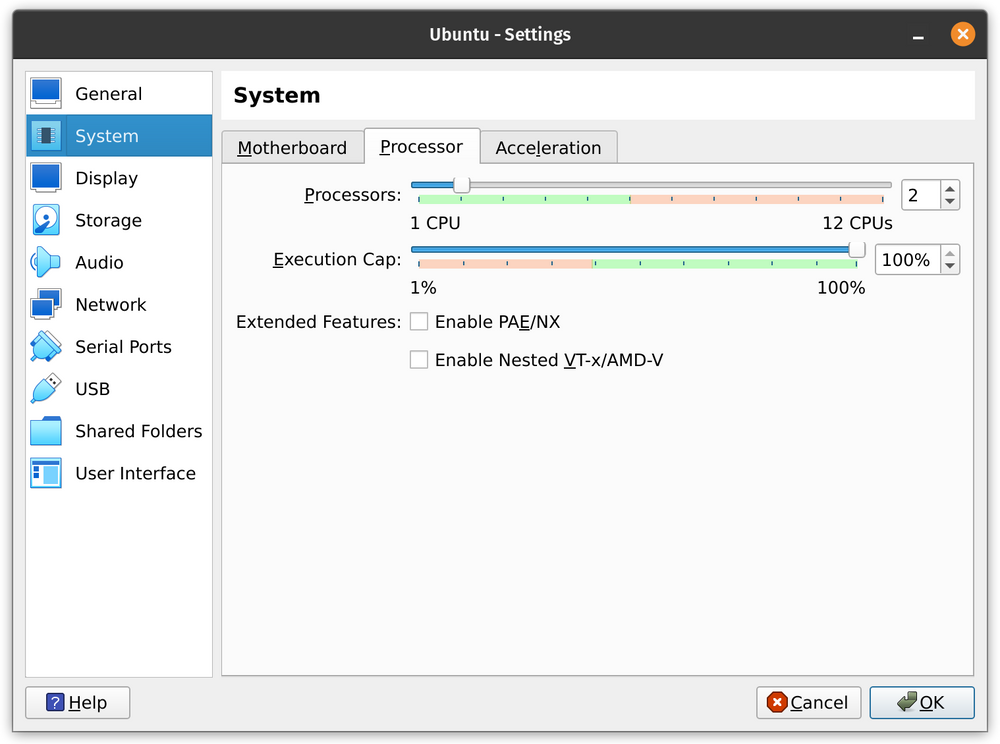Click the User Interface settings icon
The width and height of the screenshot is (1000, 744).
[x=46, y=473]
